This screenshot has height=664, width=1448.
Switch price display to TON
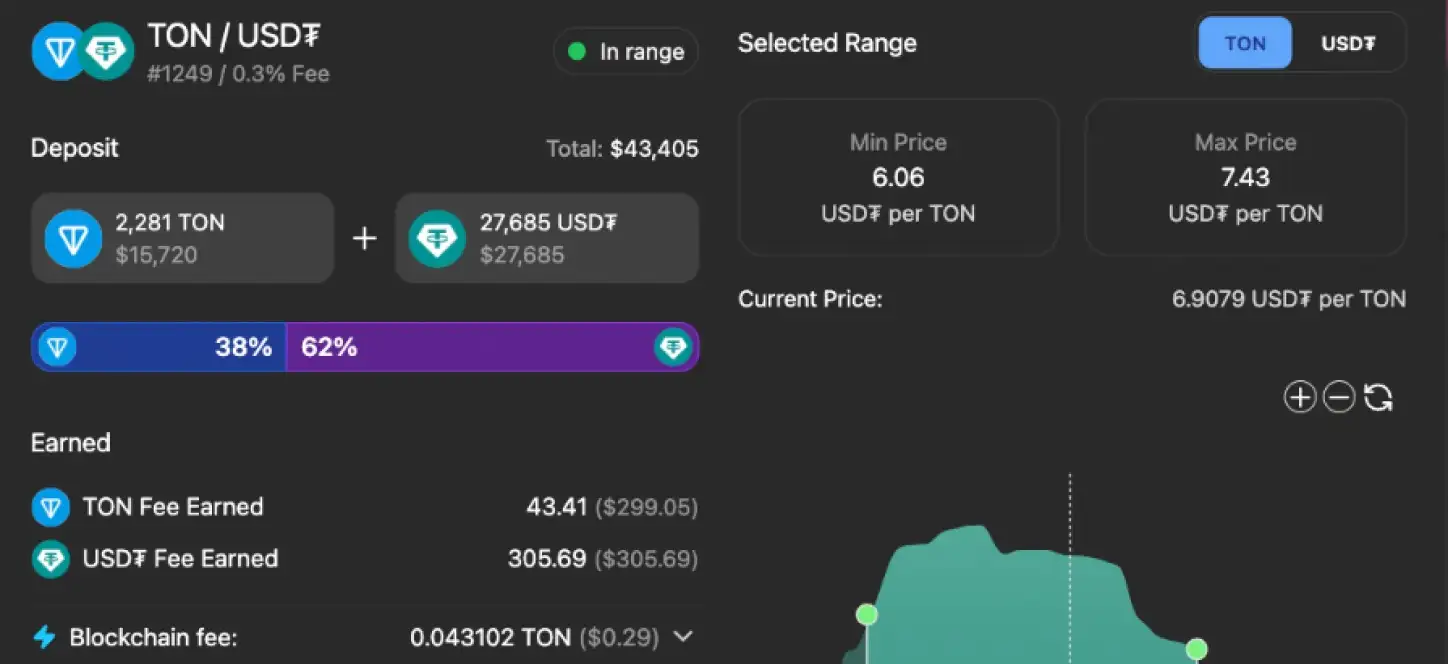pyautogui.click(x=1245, y=44)
